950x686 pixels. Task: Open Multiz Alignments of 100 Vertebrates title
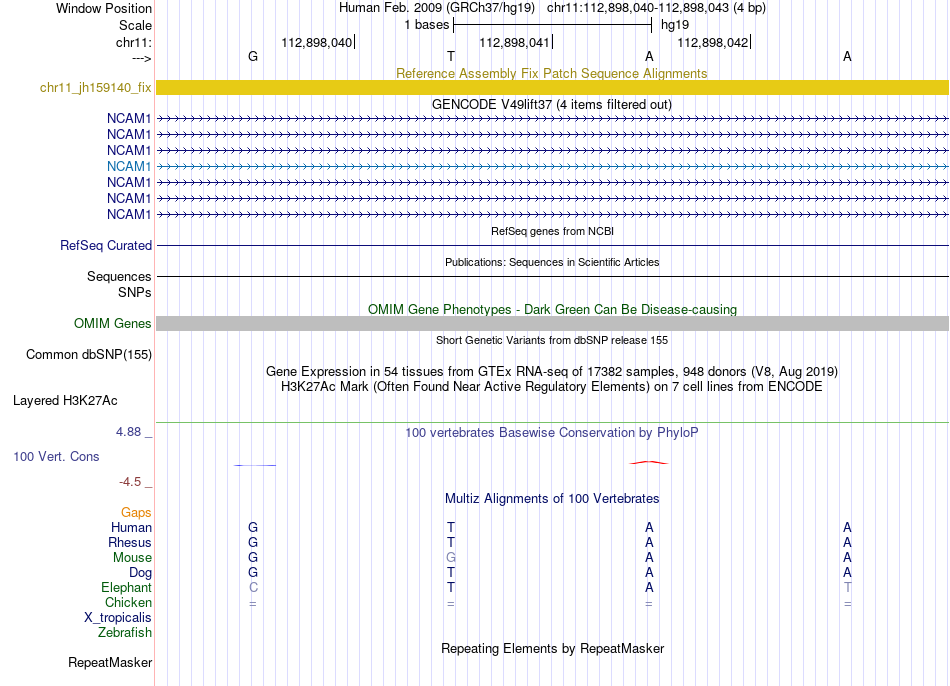pyautogui.click(x=552, y=498)
